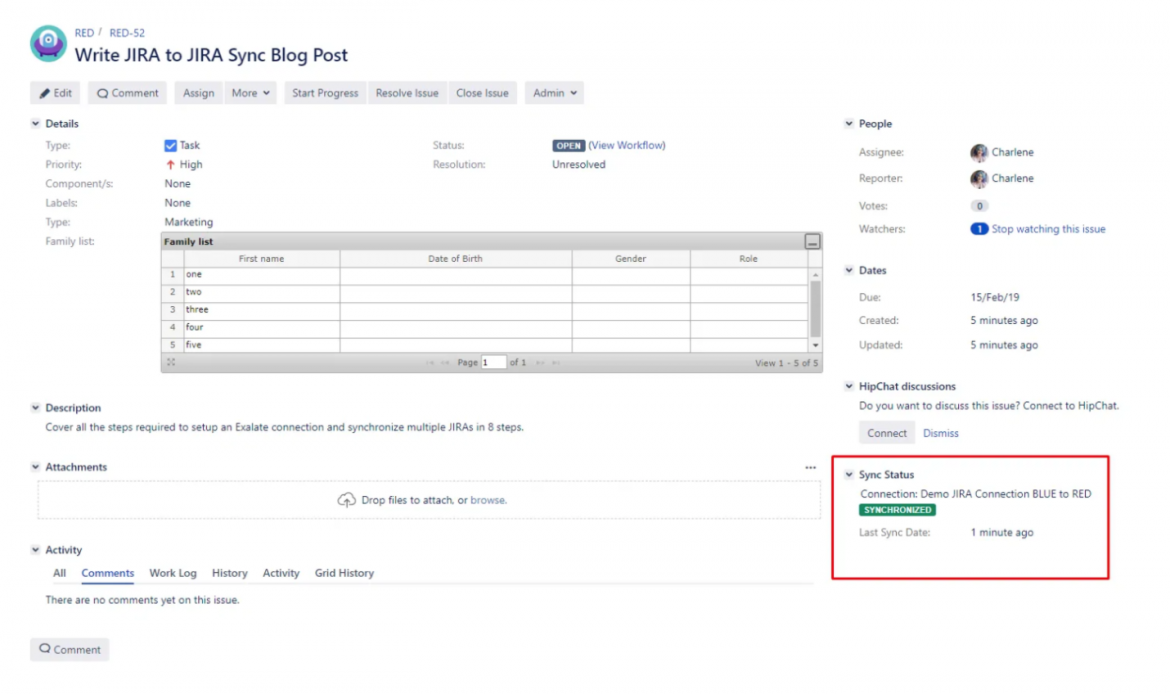Click the "three" cell in Family list
The image size is (1170, 694).
[261, 310]
